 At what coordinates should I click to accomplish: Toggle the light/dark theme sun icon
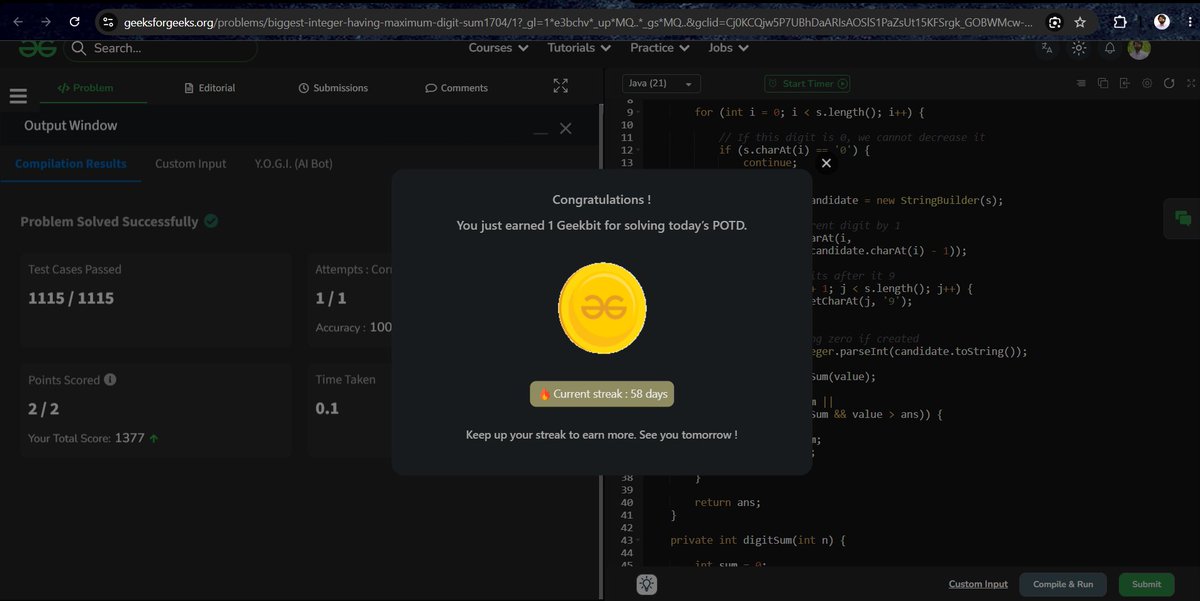click(1078, 48)
